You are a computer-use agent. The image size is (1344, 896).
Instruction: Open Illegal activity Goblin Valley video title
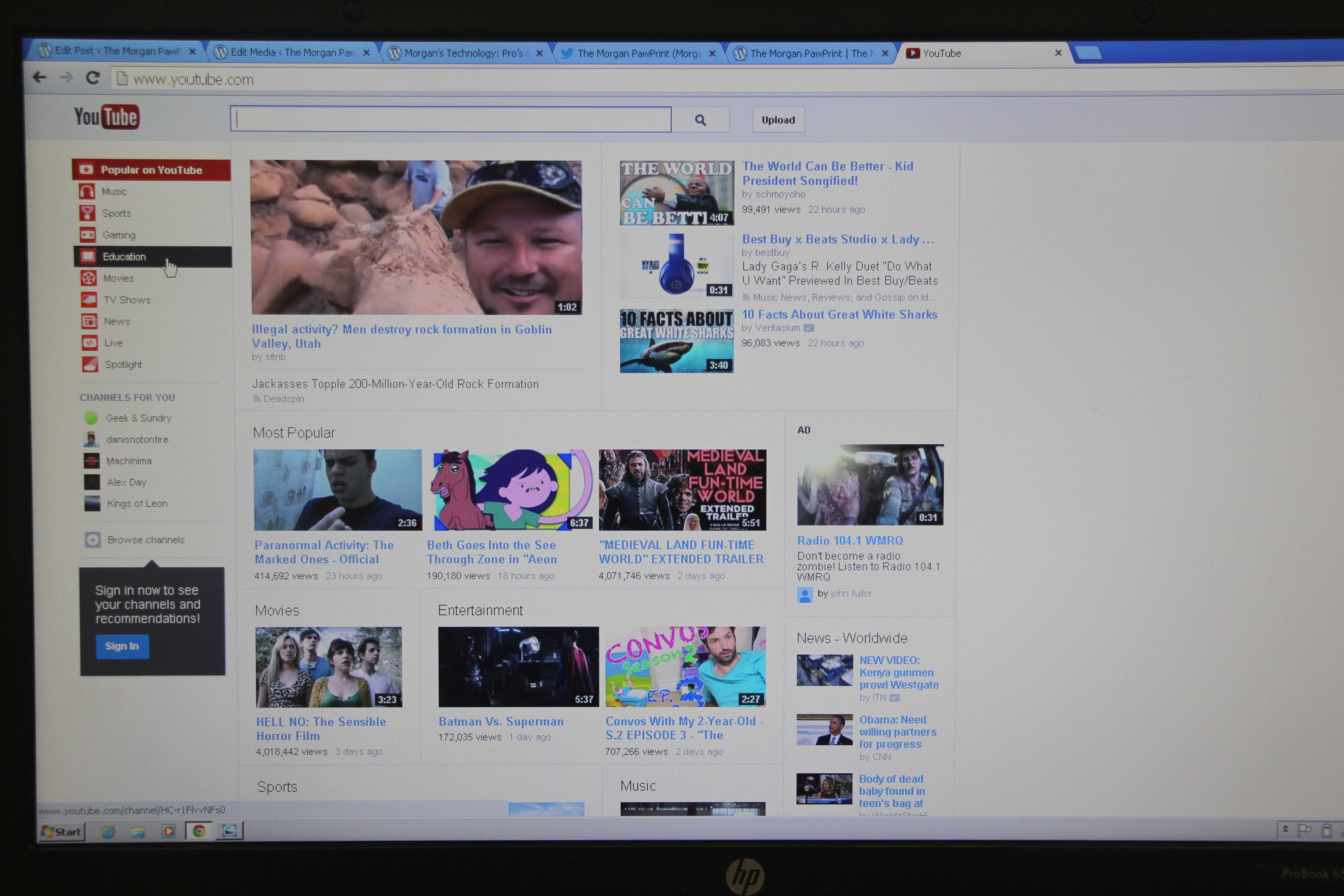coord(402,337)
